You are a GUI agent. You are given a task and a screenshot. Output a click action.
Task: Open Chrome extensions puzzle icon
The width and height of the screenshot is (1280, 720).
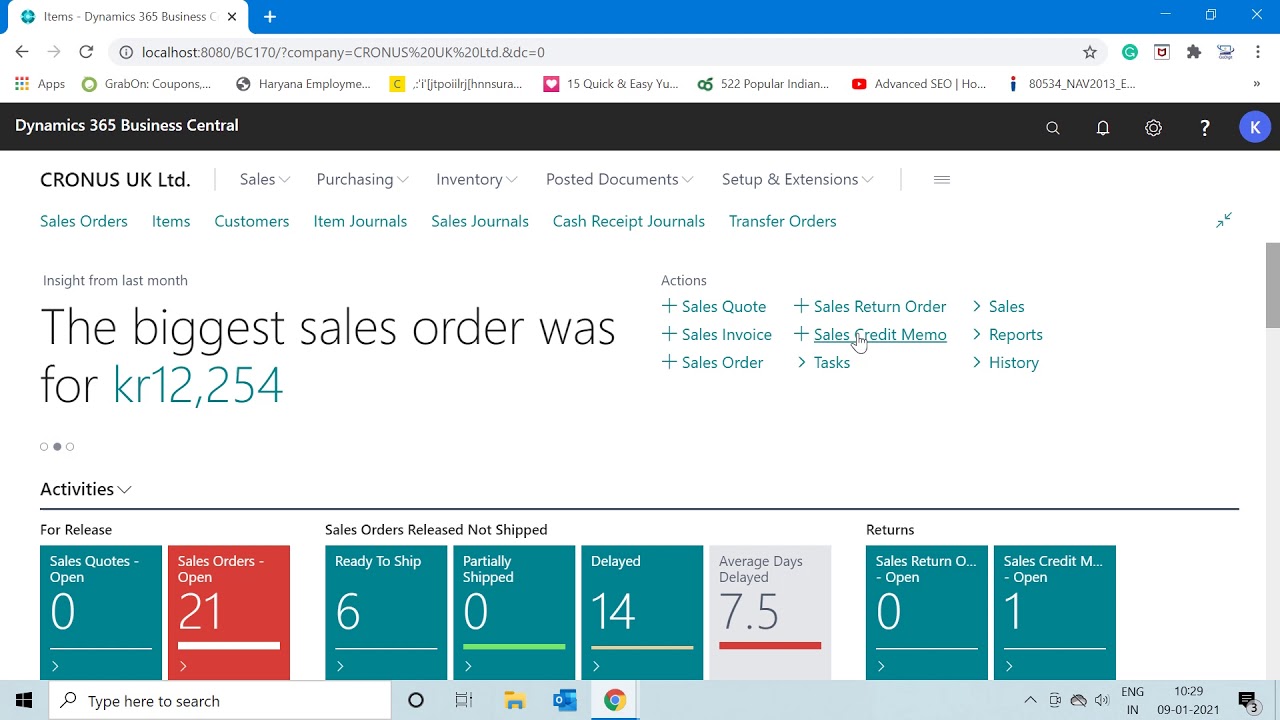pyautogui.click(x=1193, y=52)
